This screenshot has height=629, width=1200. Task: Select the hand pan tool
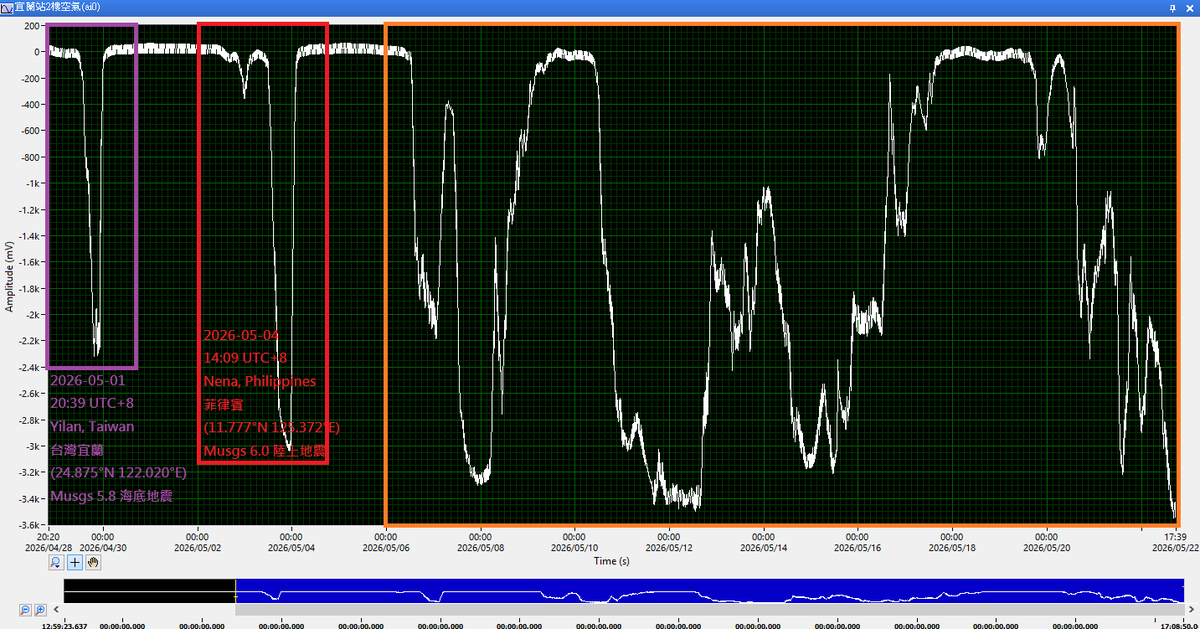(x=93, y=562)
